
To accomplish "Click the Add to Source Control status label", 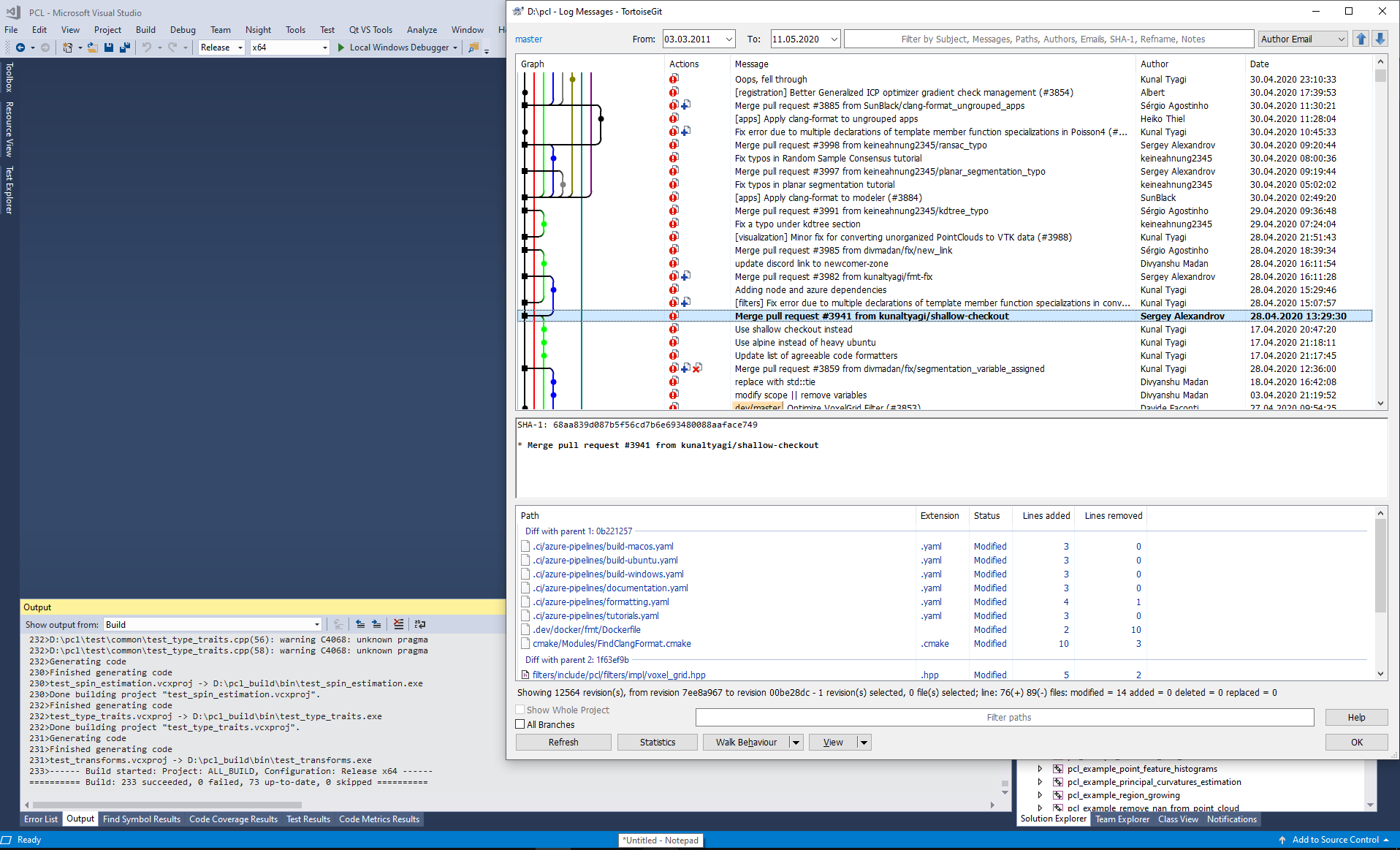I will (x=1335, y=840).
